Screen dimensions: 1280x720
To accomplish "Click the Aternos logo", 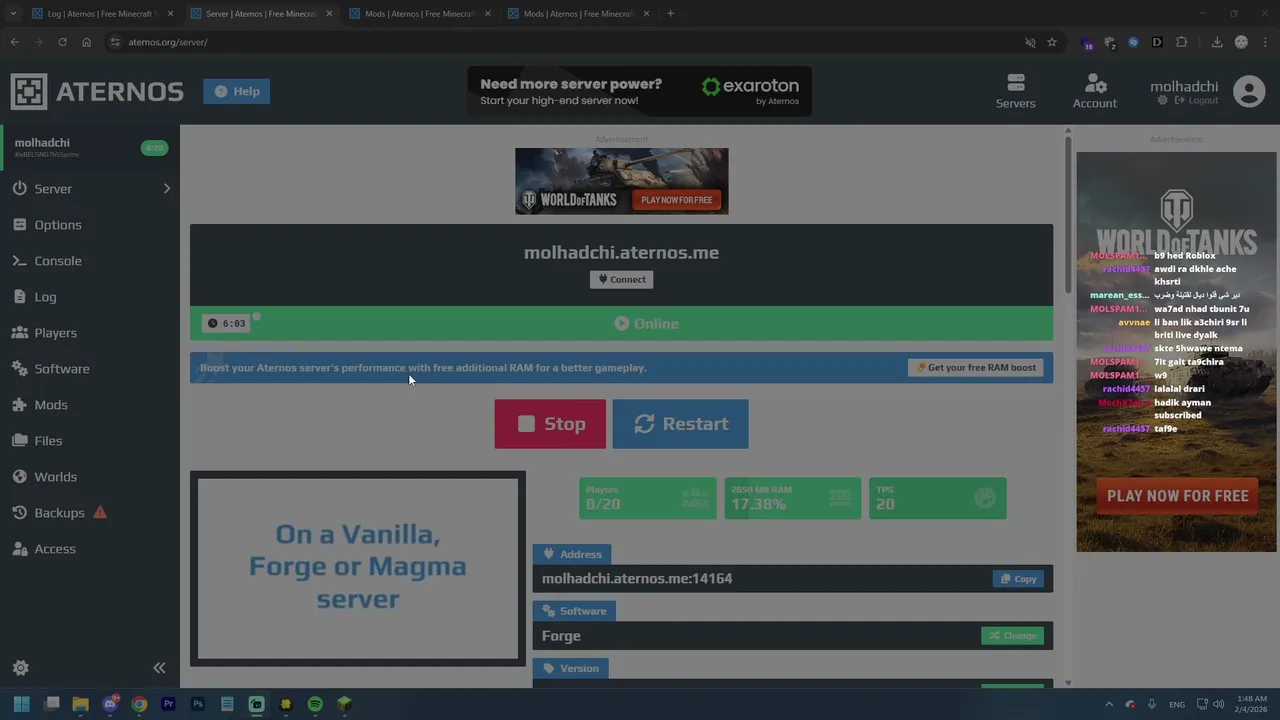I will pos(97,92).
